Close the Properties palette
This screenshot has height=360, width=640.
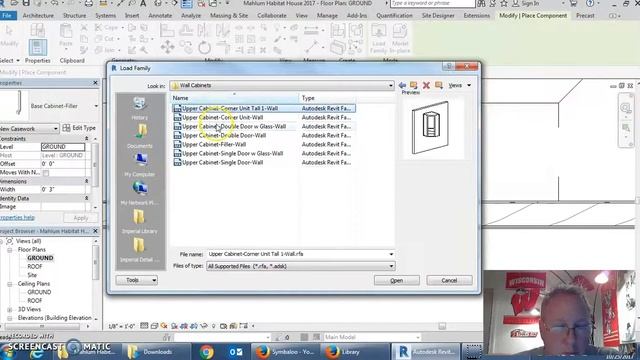(x=96, y=83)
